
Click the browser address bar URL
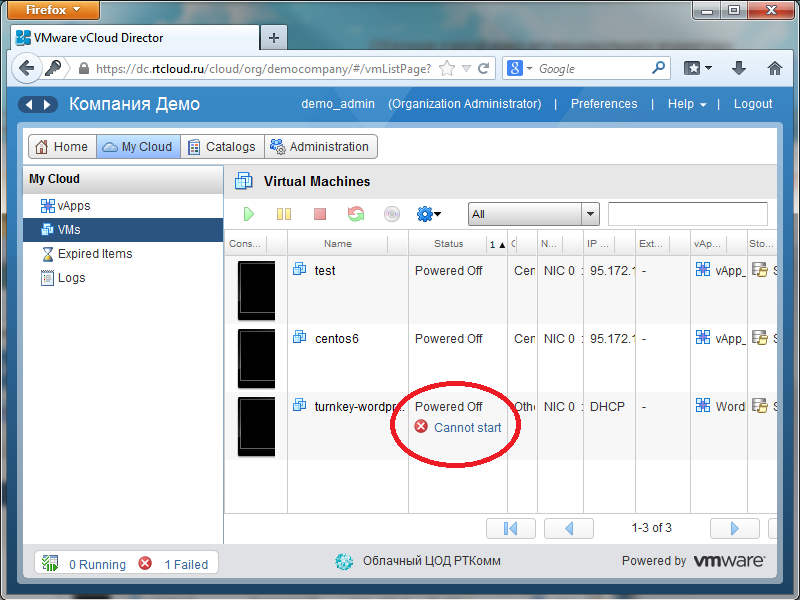tap(263, 69)
